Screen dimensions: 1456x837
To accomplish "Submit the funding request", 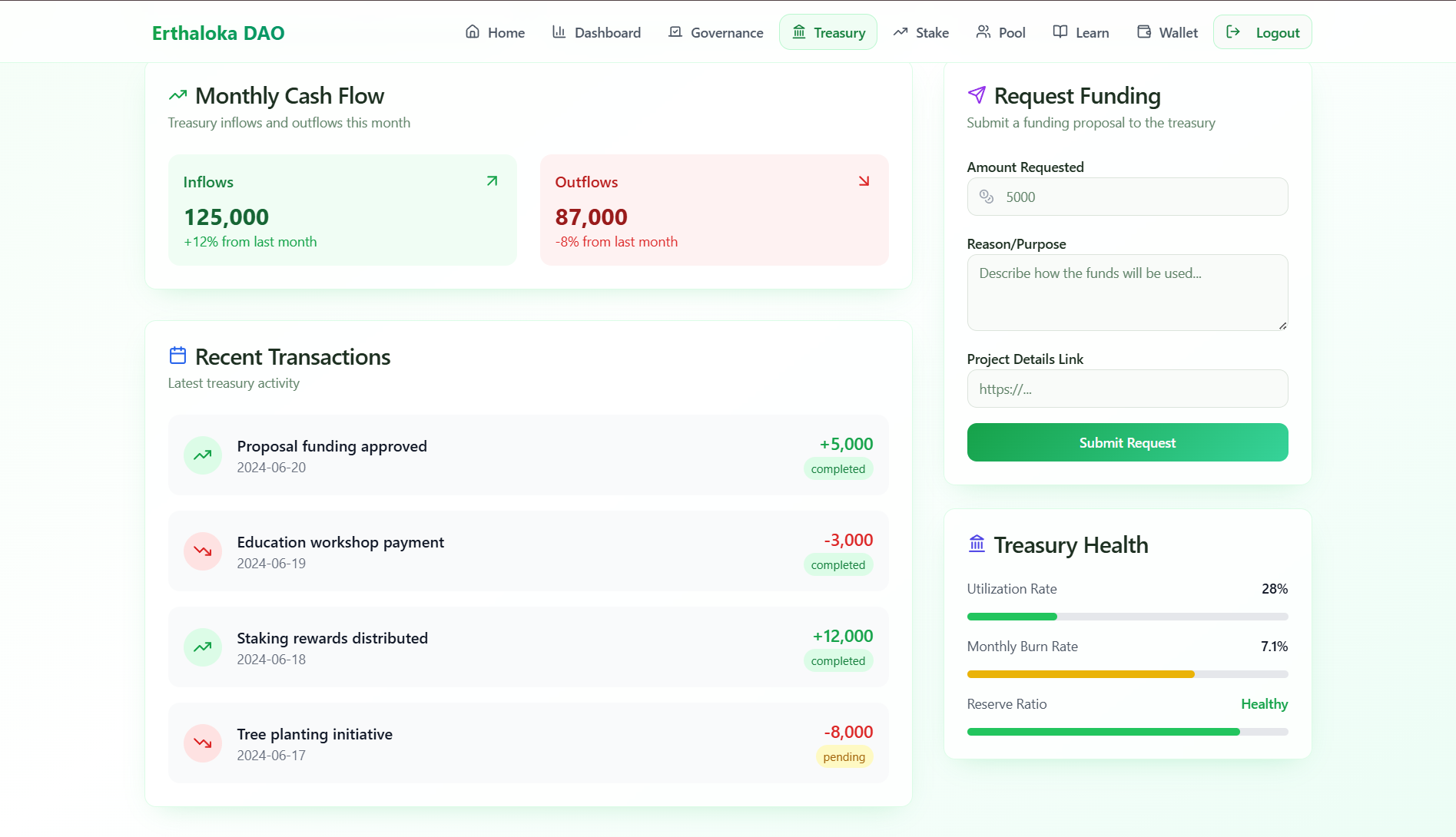I will click(x=1127, y=442).
